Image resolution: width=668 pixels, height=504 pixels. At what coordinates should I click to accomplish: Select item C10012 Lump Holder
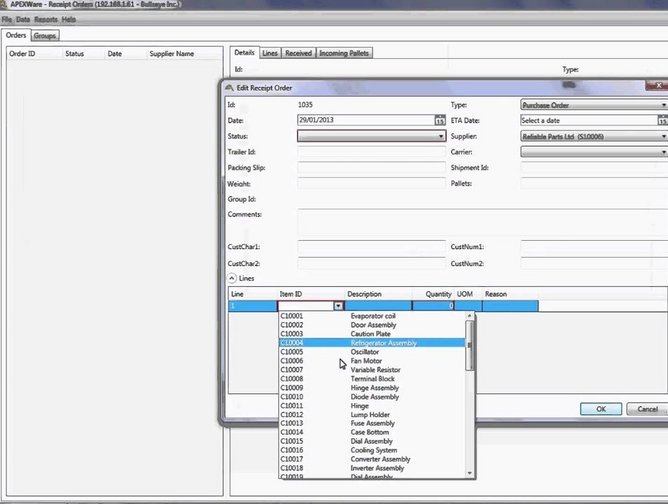point(372,415)
